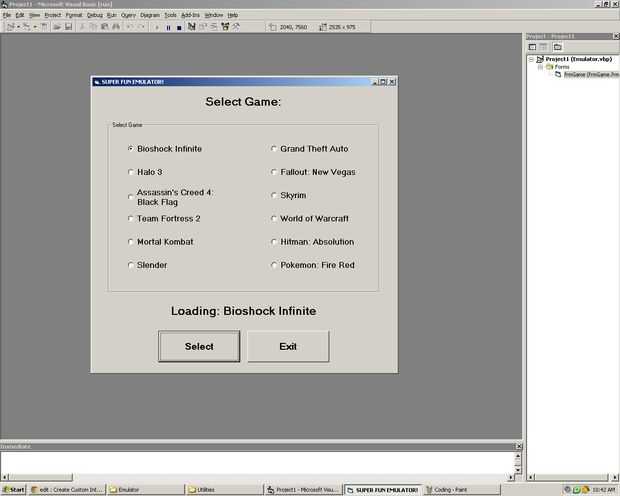Click the Form Layout Window toolbar icon
The height and width of the screenshot is (496, 620).
click(x=214, y=27)
